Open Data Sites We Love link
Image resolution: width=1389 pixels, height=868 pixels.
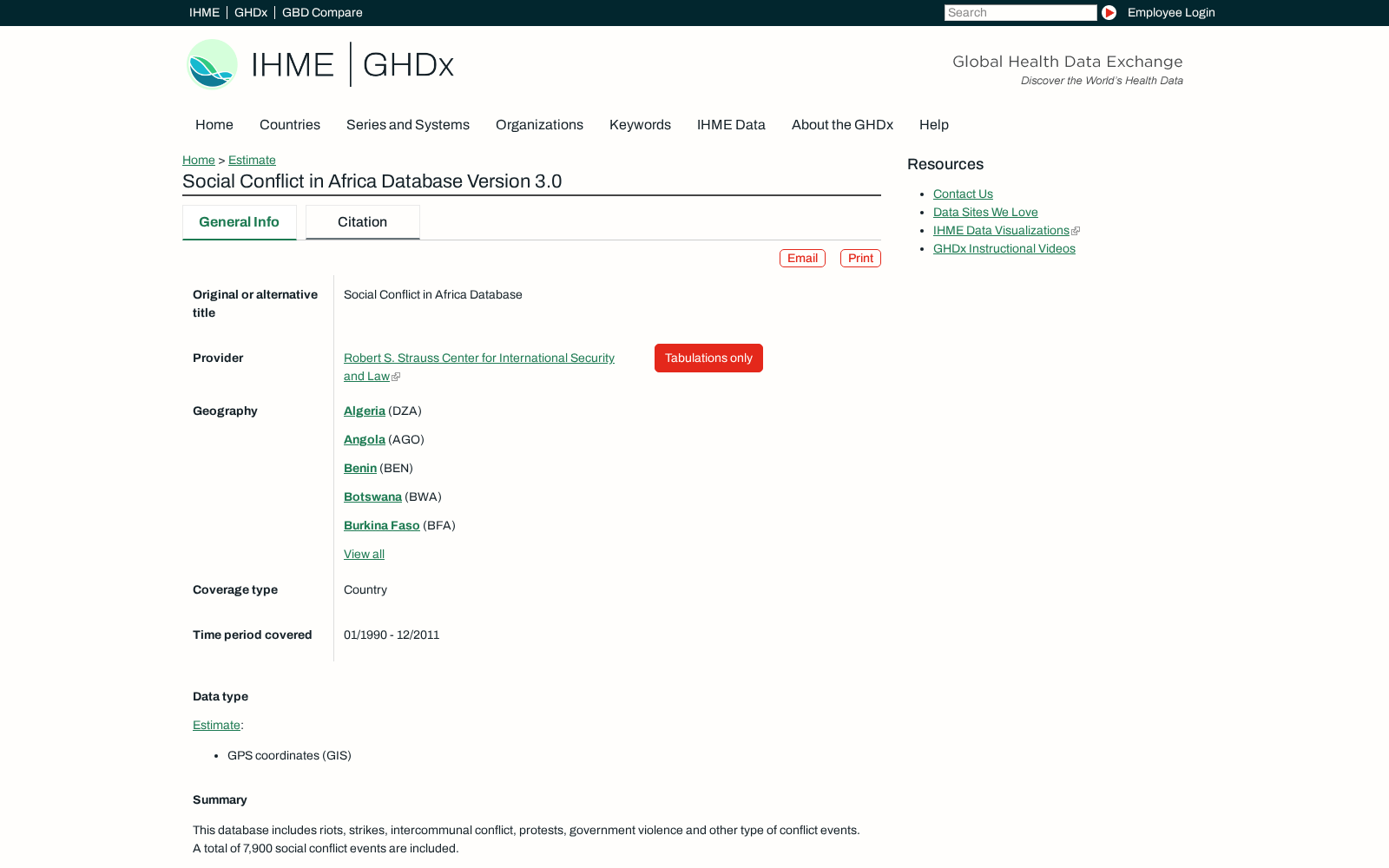pyautogui.click(x=985, y=212)
